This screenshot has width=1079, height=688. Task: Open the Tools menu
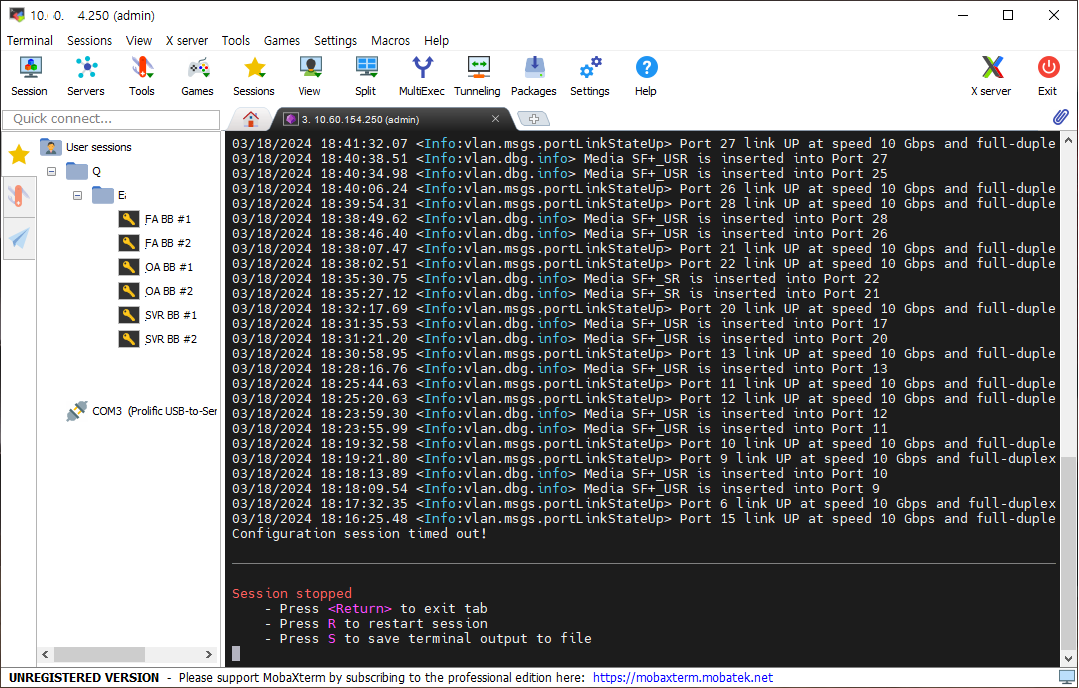(x=235, y=41)
